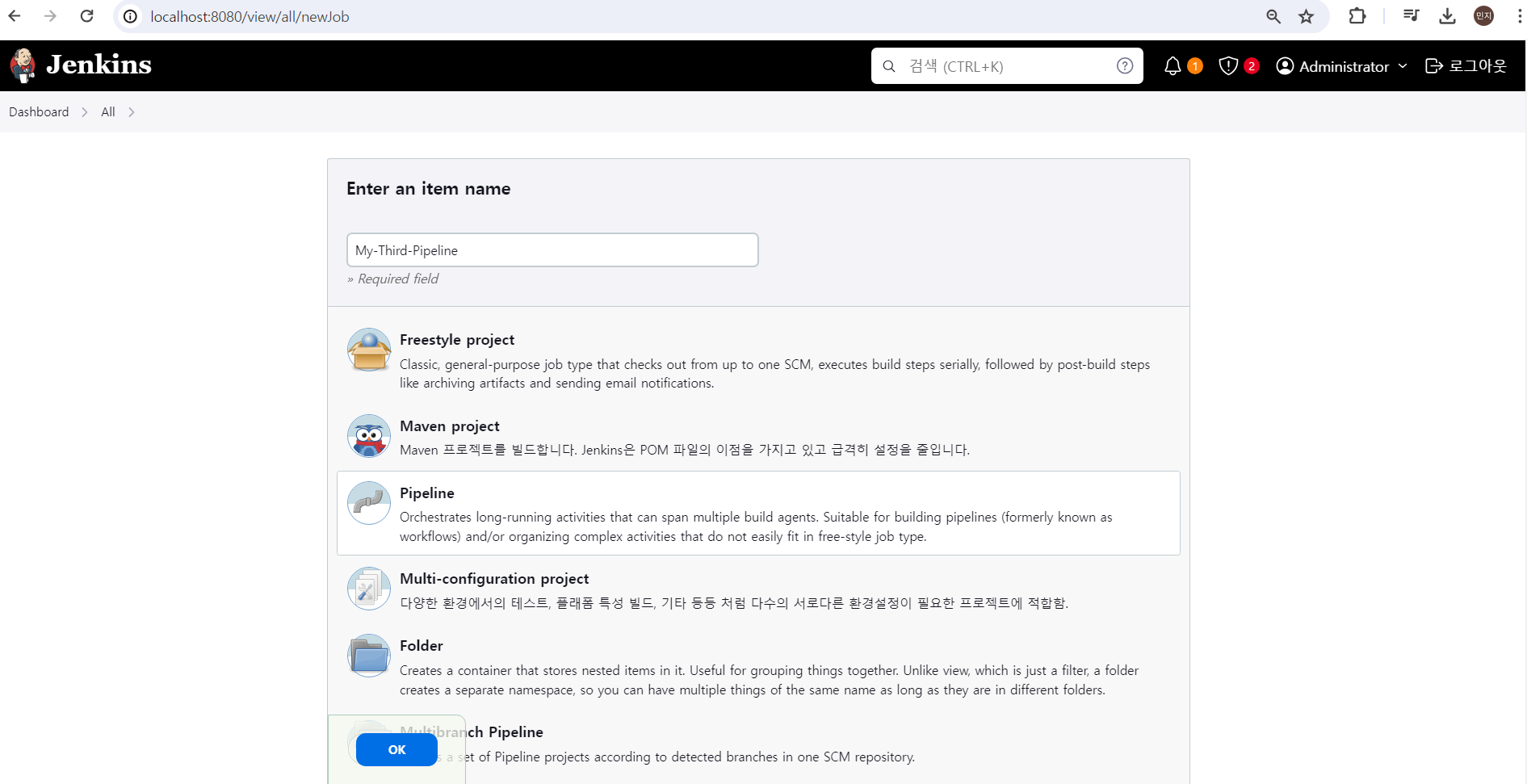Open the media control playlist icon

(1411, 16)
